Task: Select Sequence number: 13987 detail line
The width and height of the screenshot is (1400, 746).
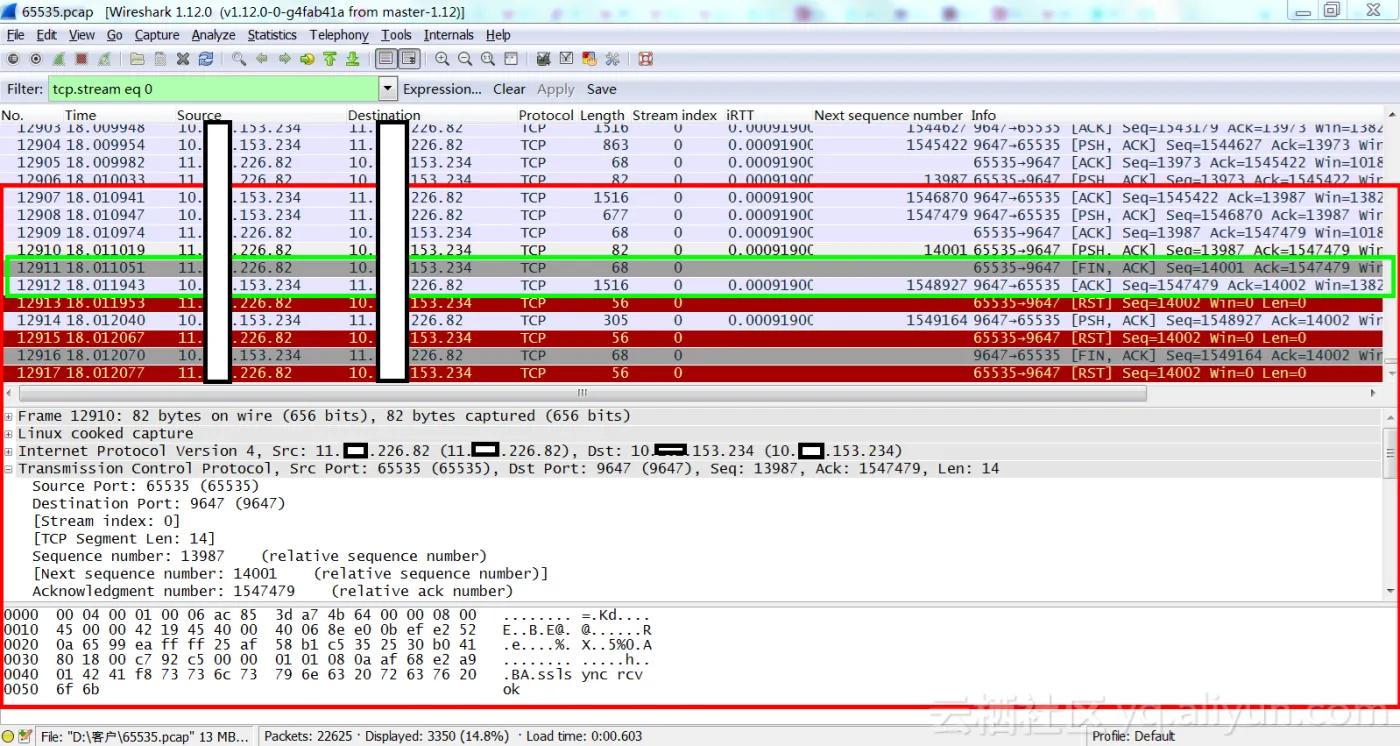Action: tap(259, 556)
